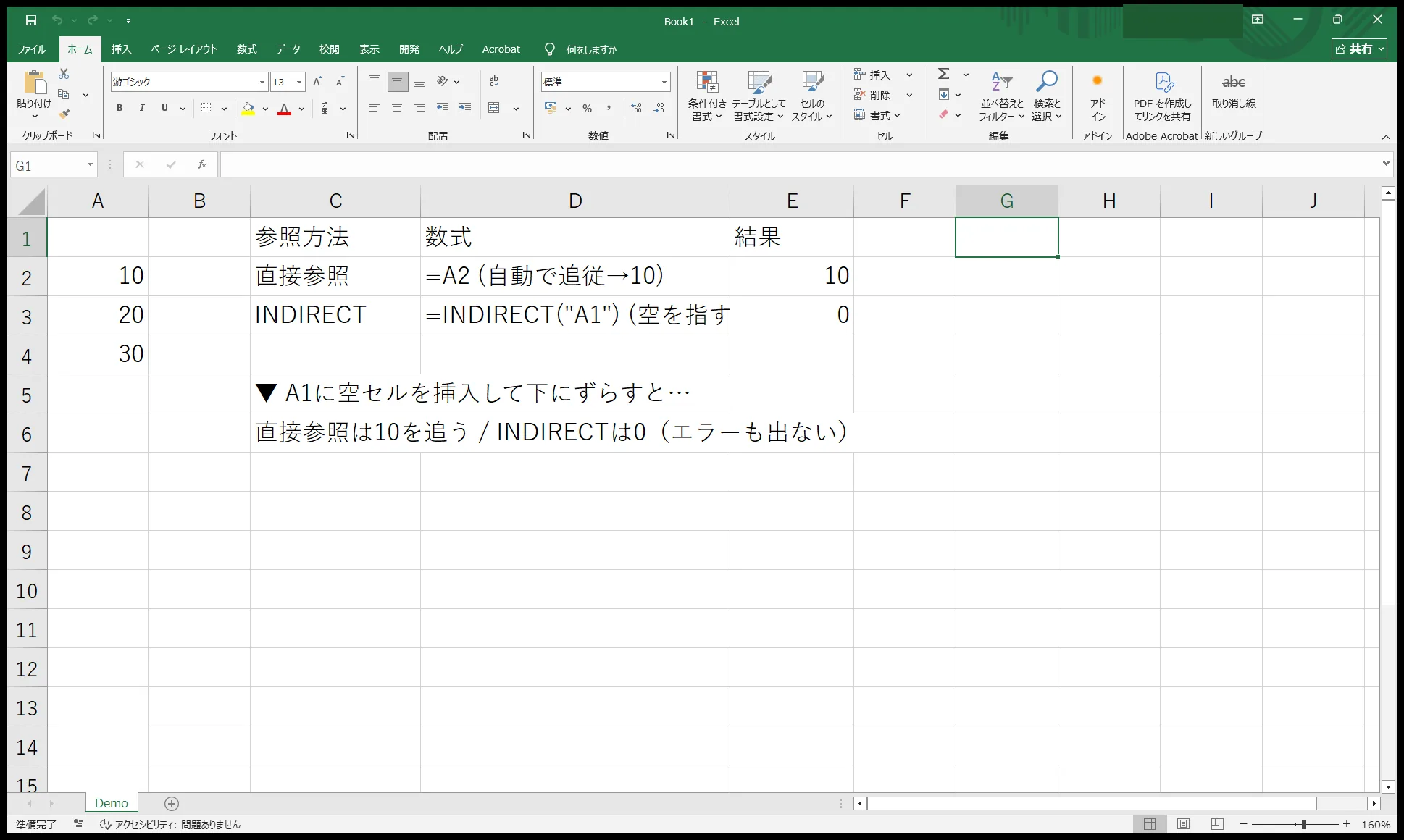Toggle Italic formatting
Viewport: 1404px width, 840px height.
142,108
